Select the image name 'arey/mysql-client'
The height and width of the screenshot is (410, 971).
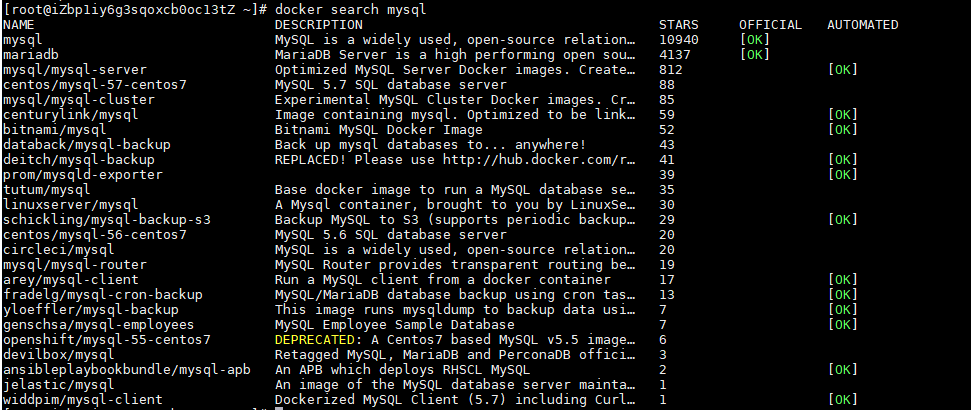(71, 280)
